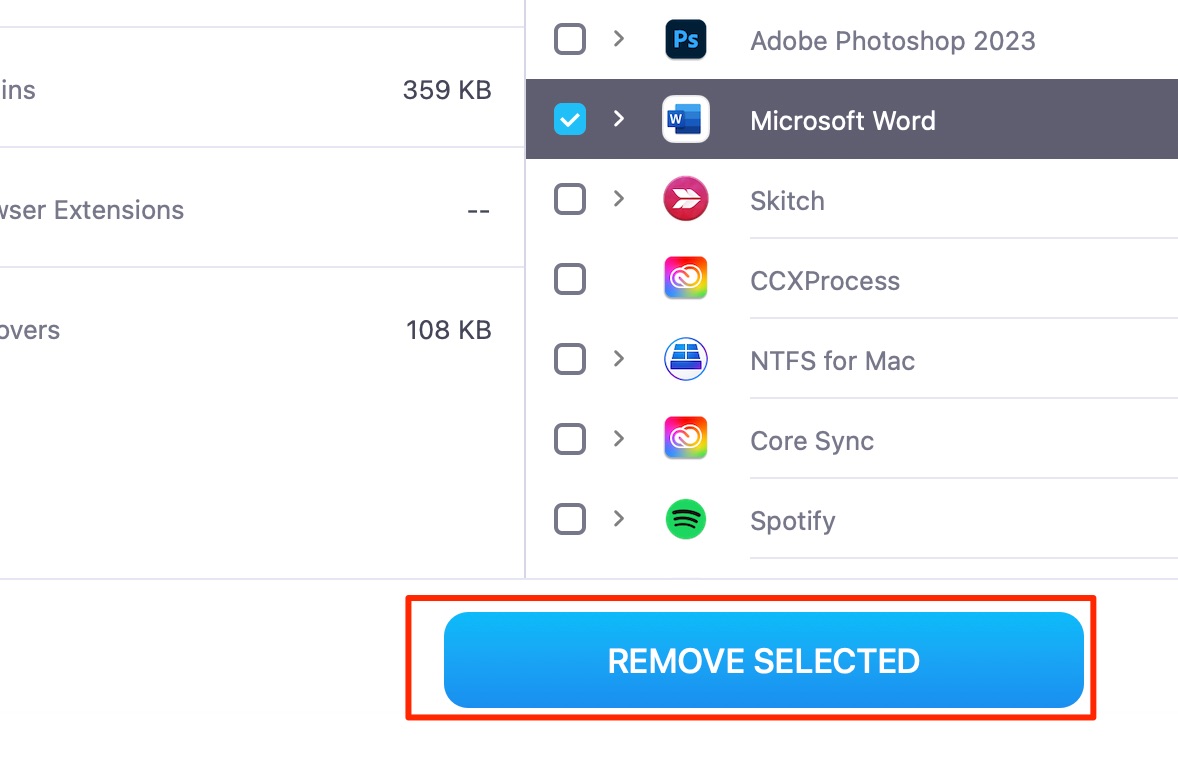The width and height of the screenshot is (1178, 762).
Task: Select the Spotify list row label
Action: point(793,521)
